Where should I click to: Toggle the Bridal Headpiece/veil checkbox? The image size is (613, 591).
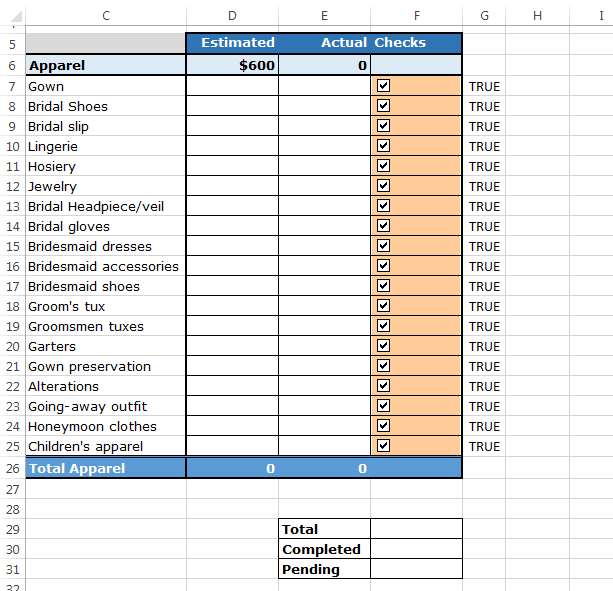point(383,206)
